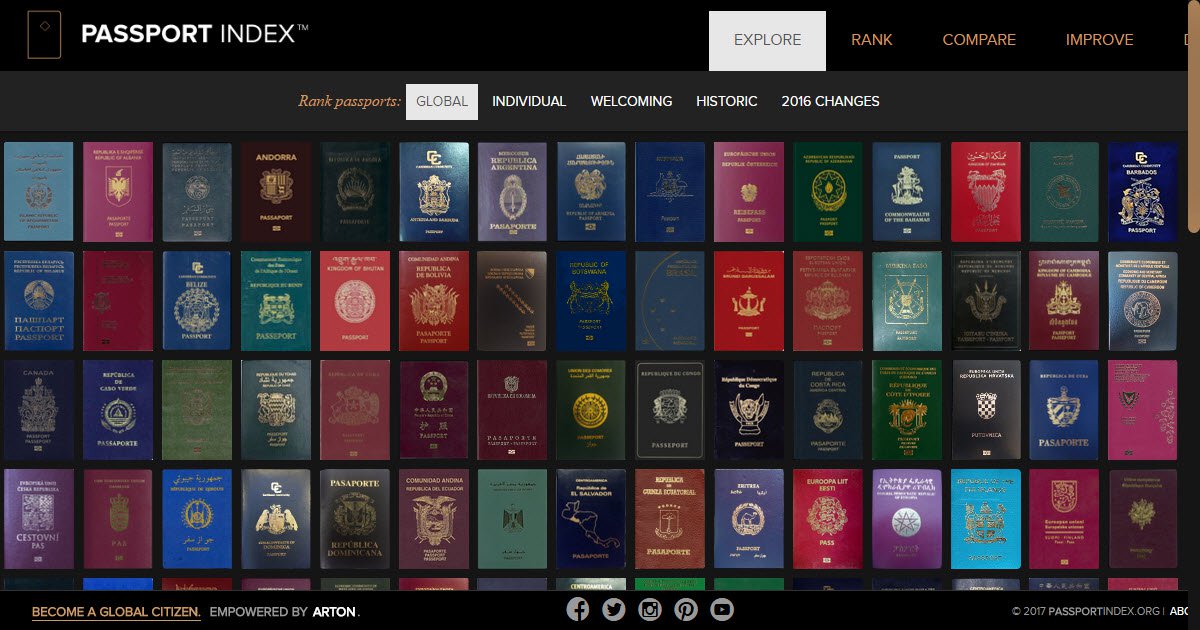1200x630 pixels.
Task: Select the Burkina Faso passport
Action: (907, 301)
